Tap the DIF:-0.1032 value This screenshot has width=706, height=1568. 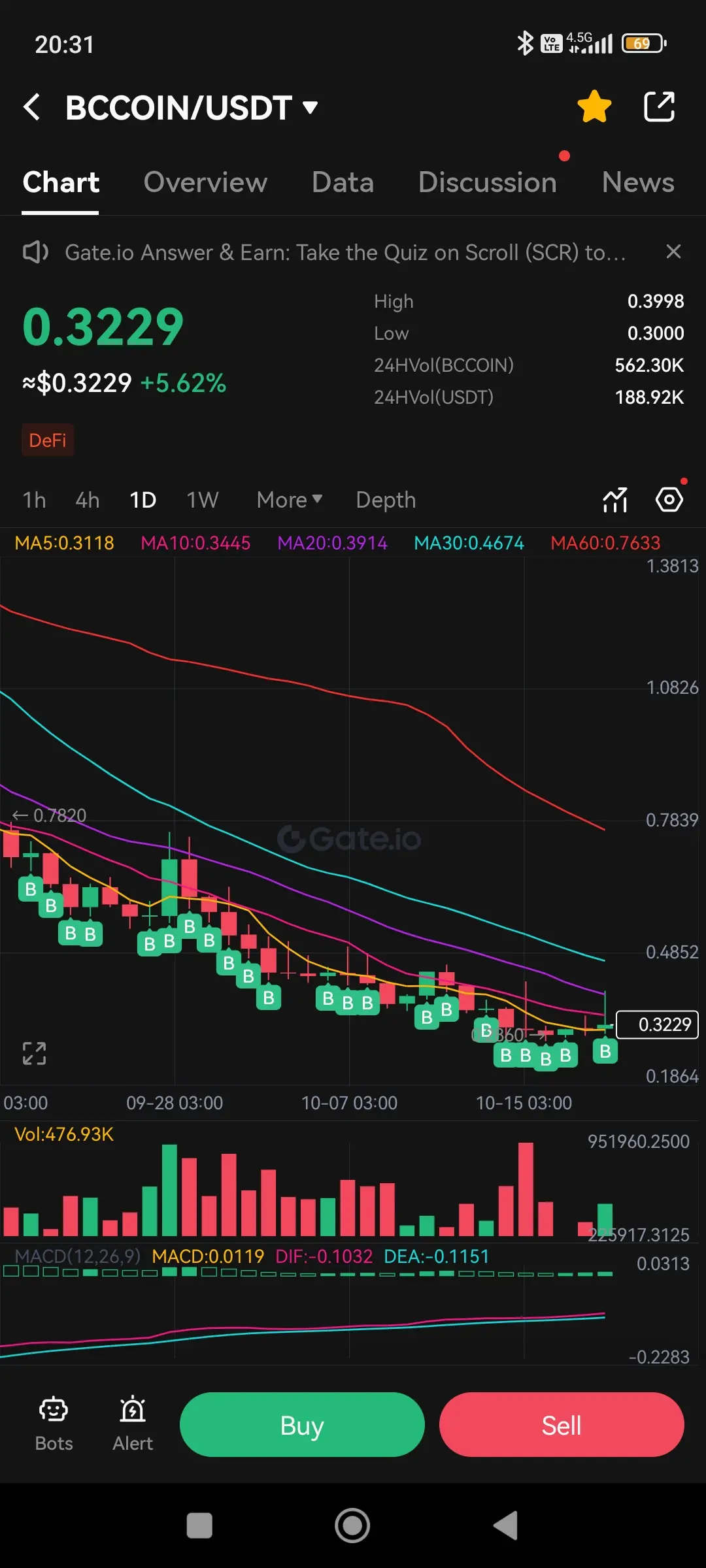point(324,1256)
